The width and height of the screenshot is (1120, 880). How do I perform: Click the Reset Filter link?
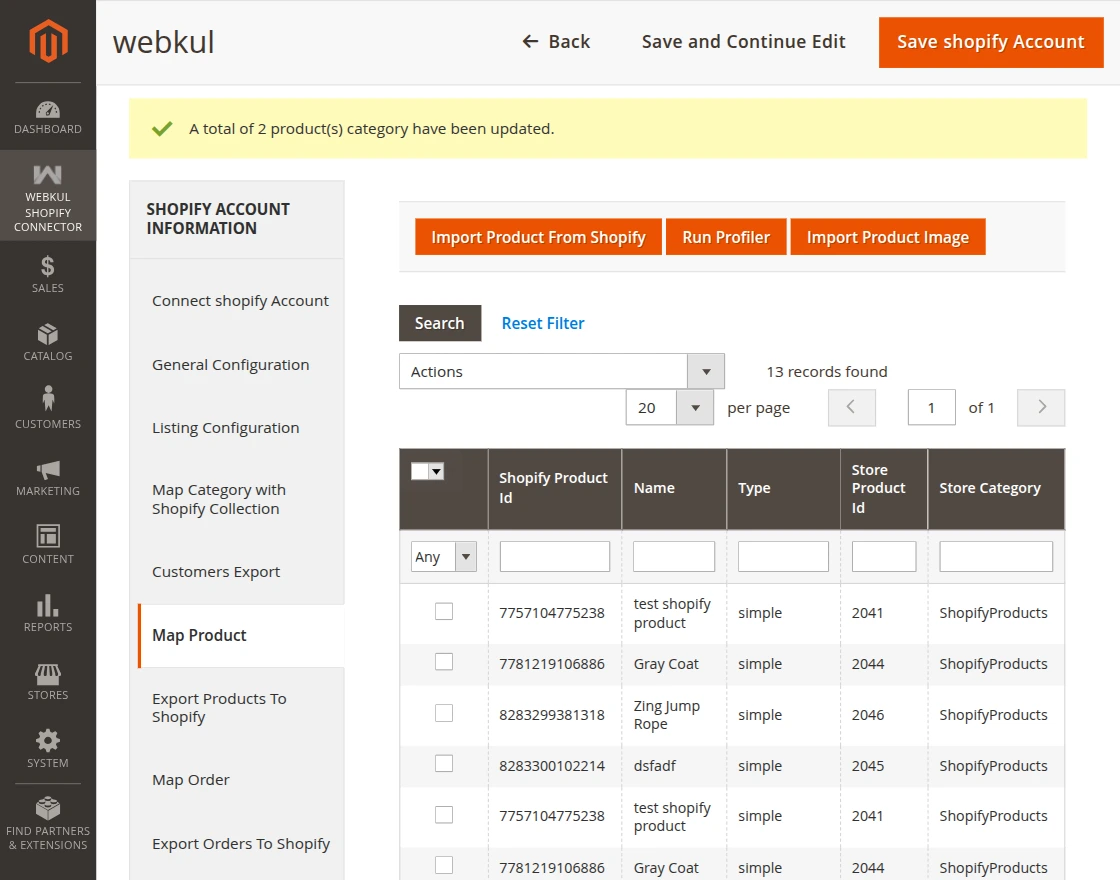(543, 323)
